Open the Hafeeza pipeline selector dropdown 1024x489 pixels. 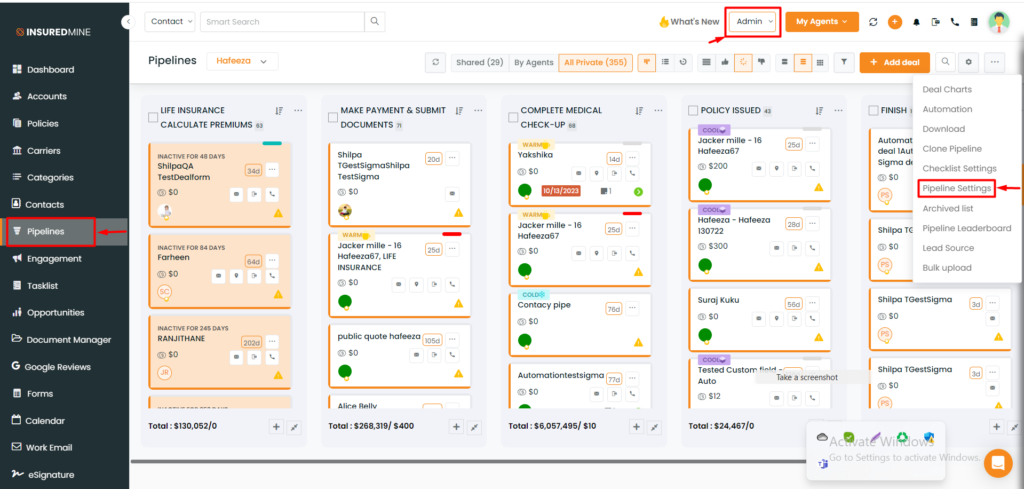click(242, 61)
